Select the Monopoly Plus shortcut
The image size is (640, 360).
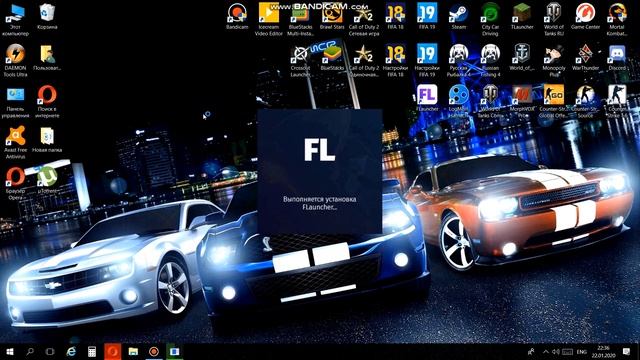pos(553,60)
